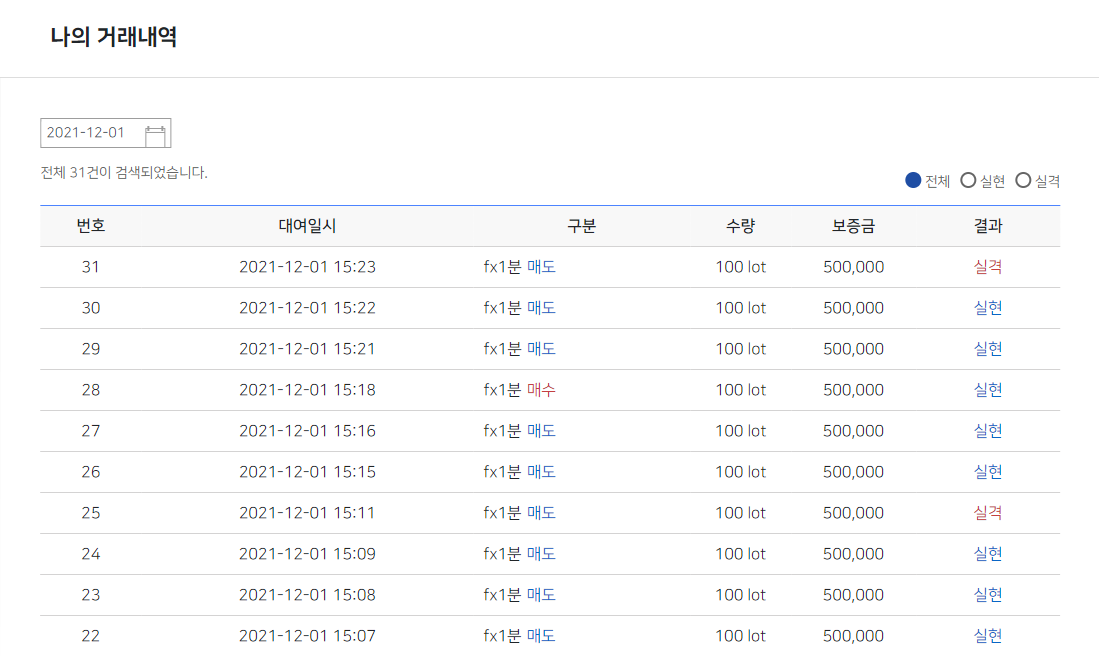
Task: Click row number 29
Action: click(x=90, y=348)
